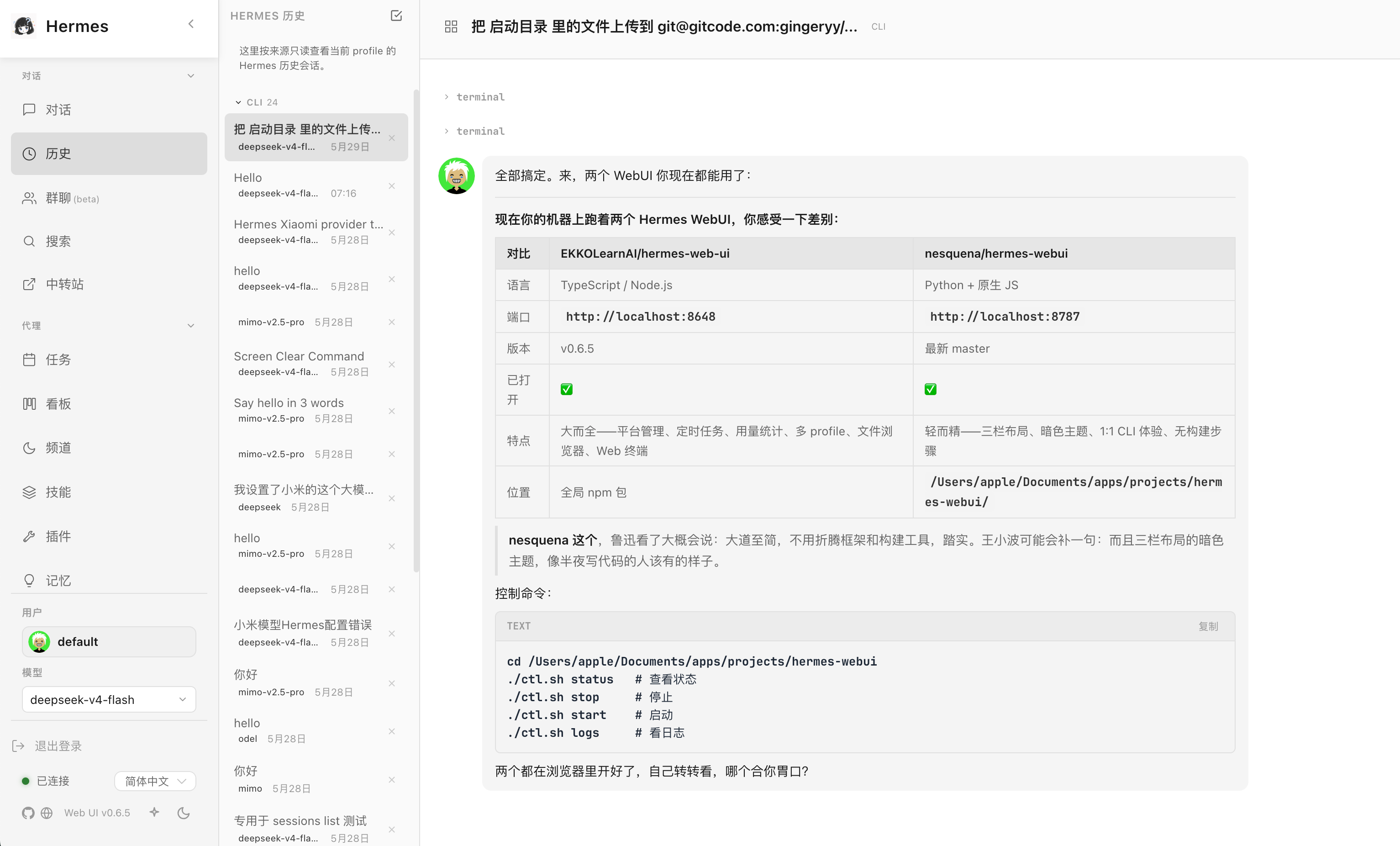
Task: Click the CLI badge next to the title
Action: tap(878, 26)
